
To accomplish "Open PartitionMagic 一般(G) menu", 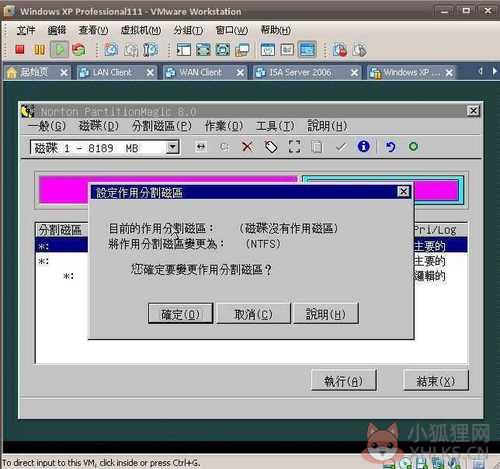I will pos(47,126).
